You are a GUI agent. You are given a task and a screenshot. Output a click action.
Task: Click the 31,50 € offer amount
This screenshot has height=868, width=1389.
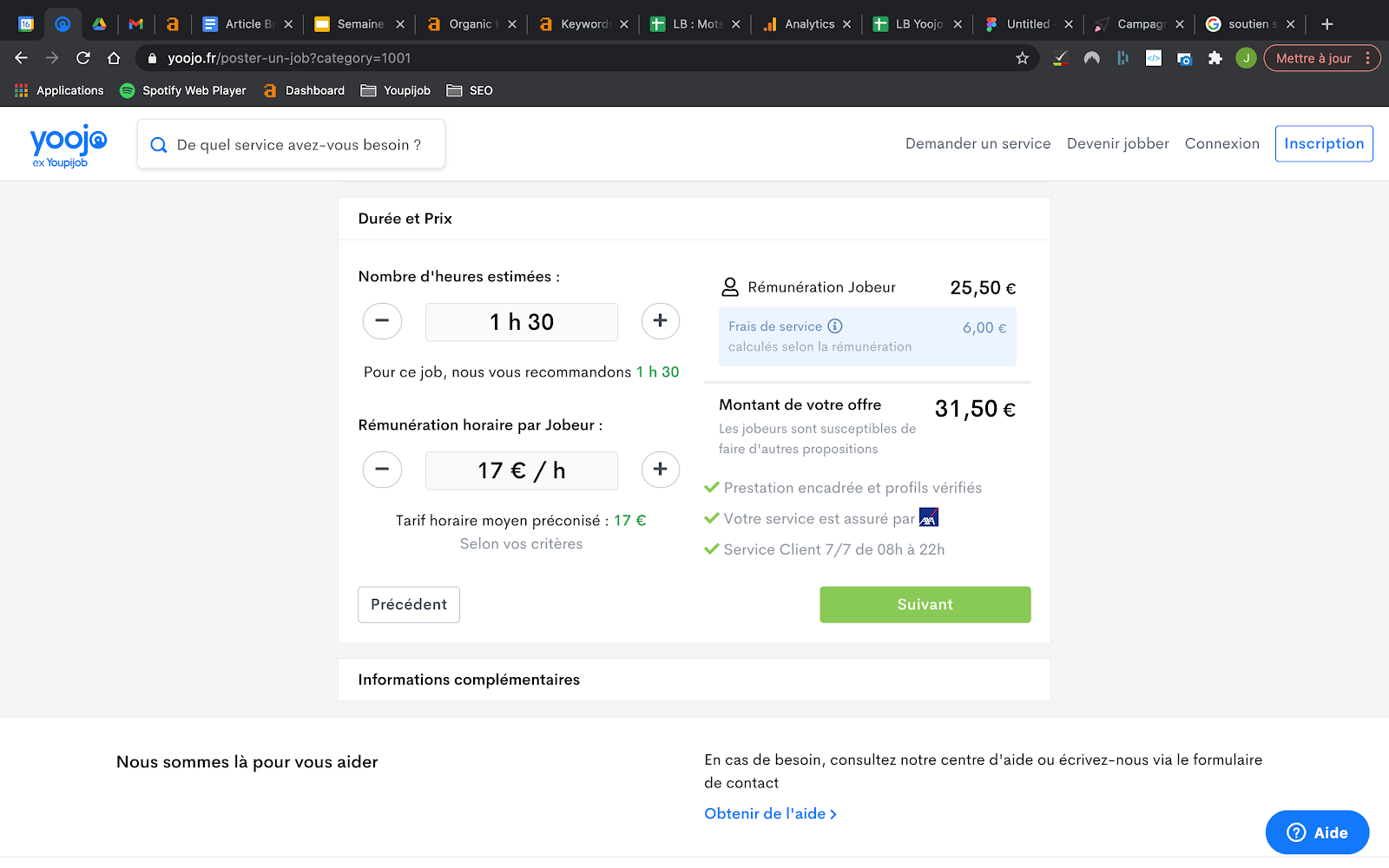pos(975,409)
